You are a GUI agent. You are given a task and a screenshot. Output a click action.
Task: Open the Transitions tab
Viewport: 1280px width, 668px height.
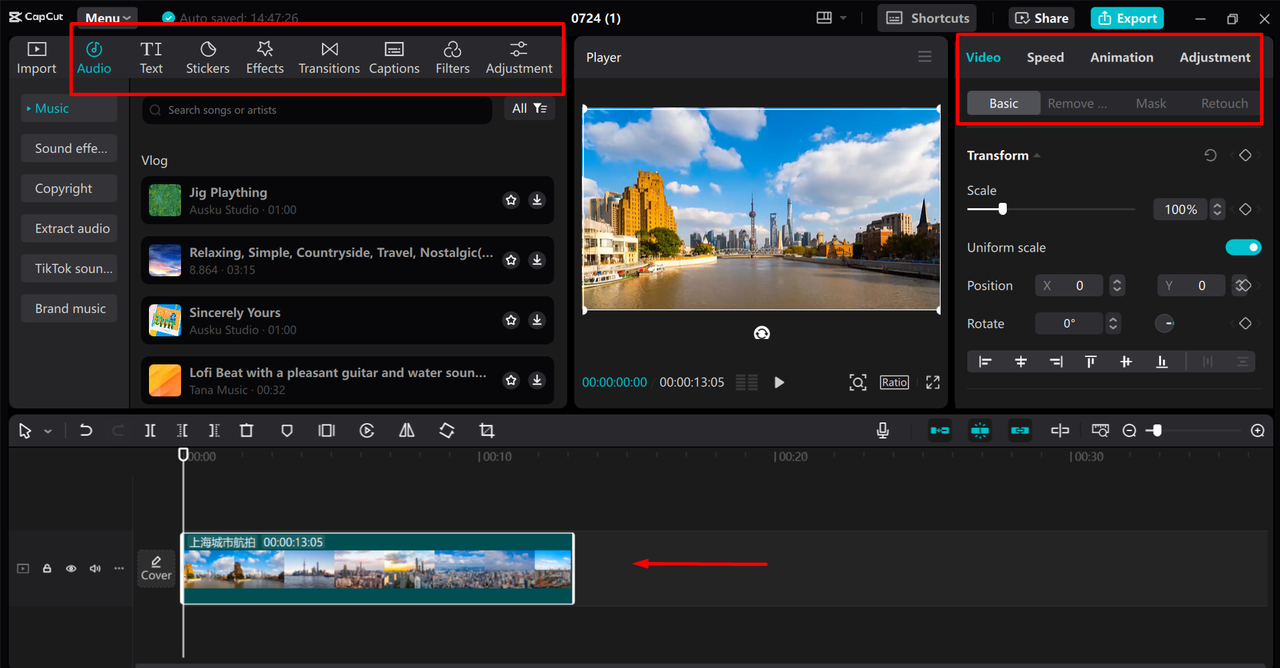coord(329,58)
